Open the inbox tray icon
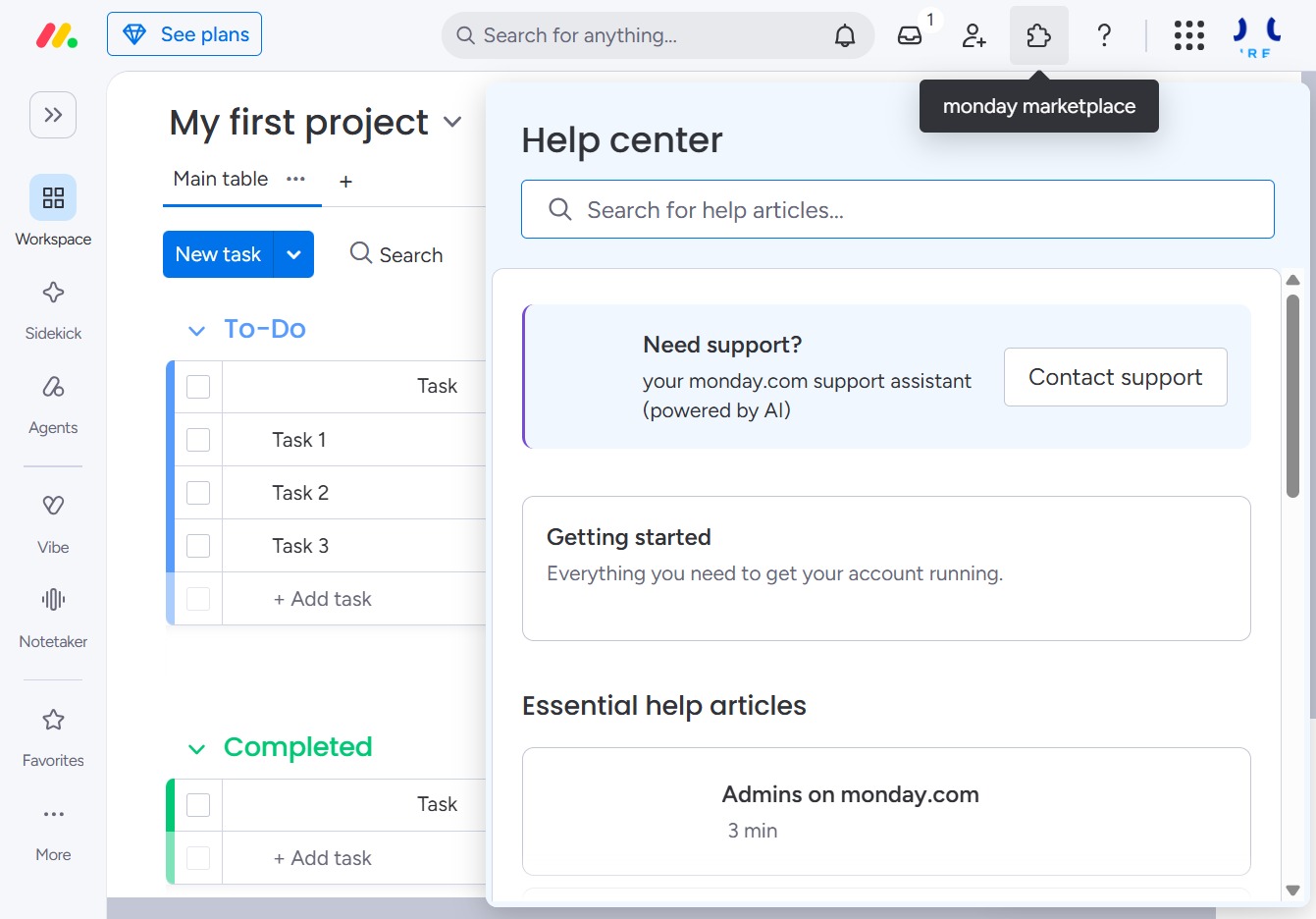This screenshot has width=1316, height=919. click(x=910, y=35)
